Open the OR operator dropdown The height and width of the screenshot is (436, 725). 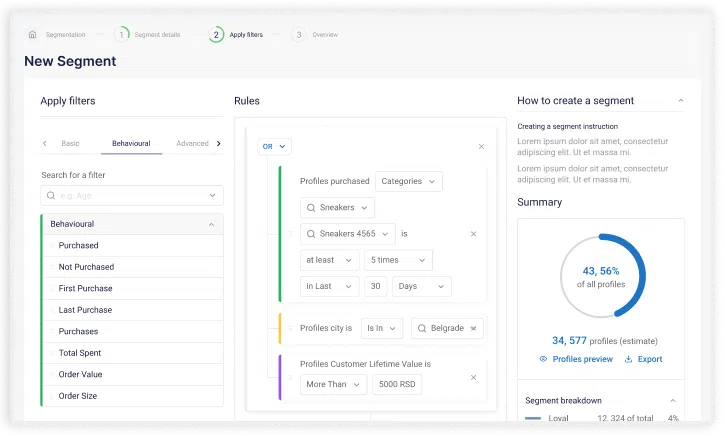tap(274, 146)
